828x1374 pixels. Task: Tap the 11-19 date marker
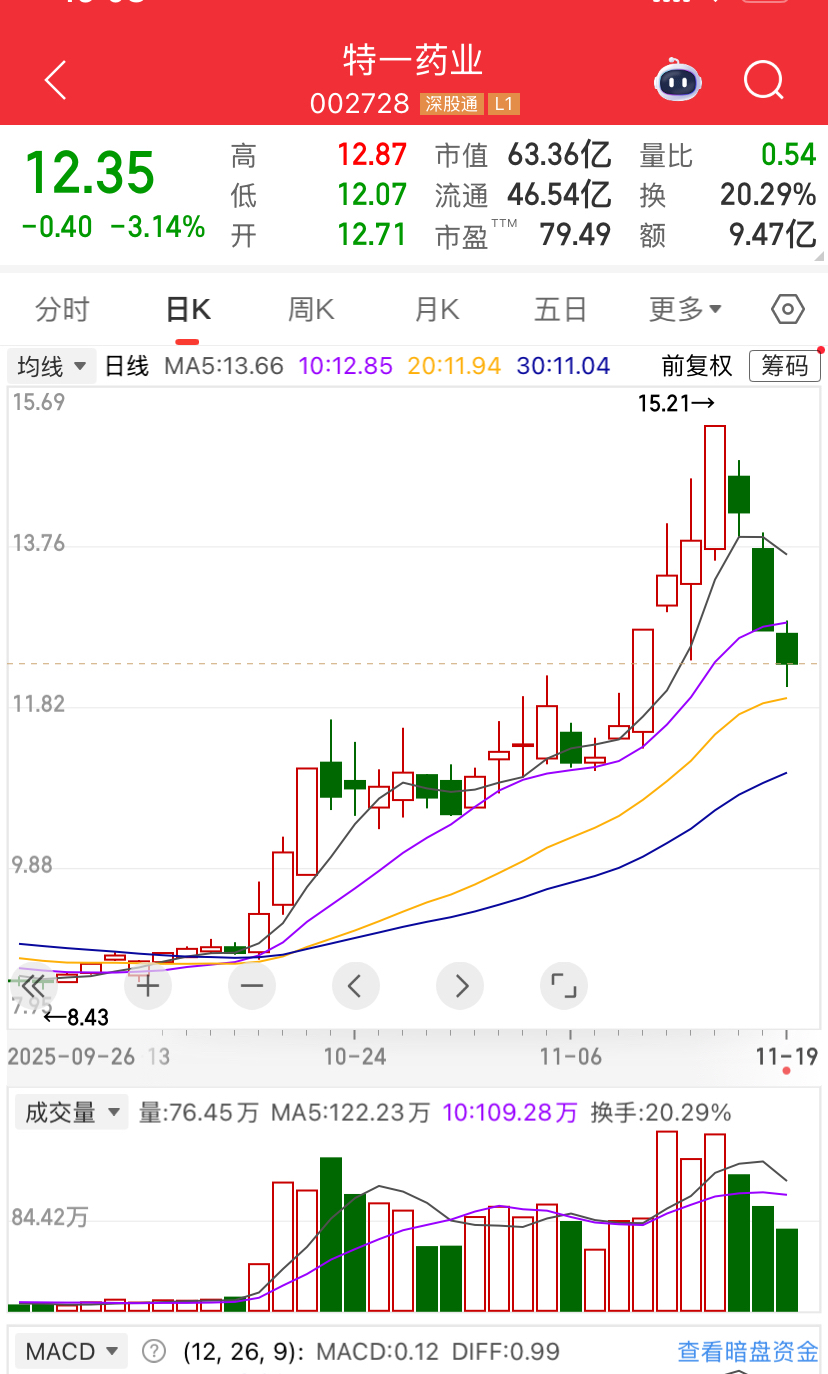(786, 1057)
